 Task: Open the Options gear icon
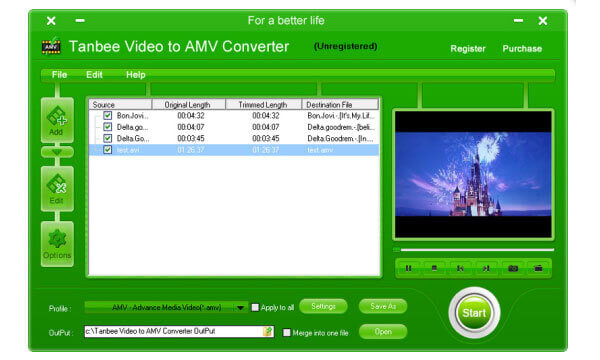57,244
